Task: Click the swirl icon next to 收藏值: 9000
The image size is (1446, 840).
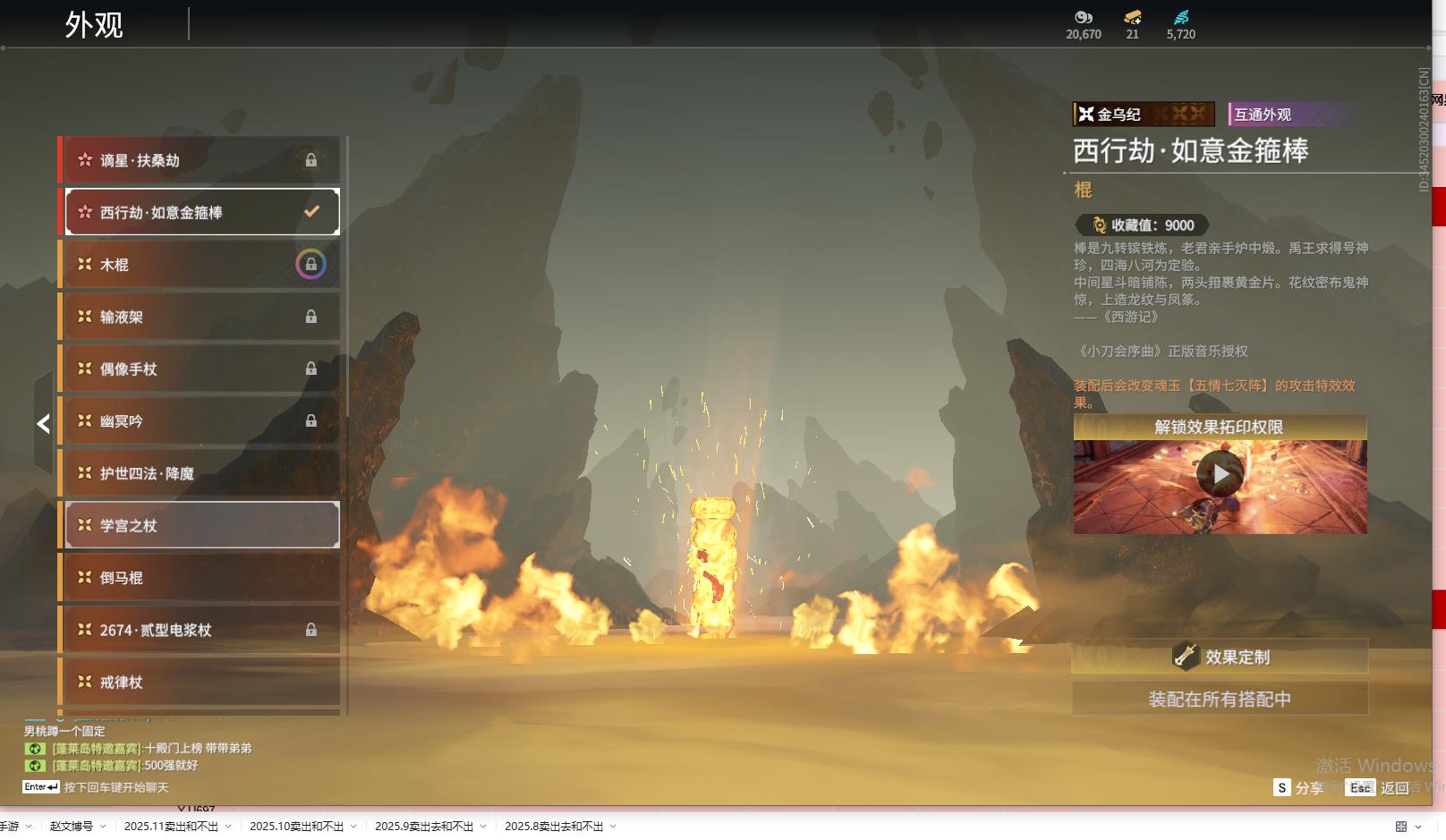Action: pos(1100,225)
